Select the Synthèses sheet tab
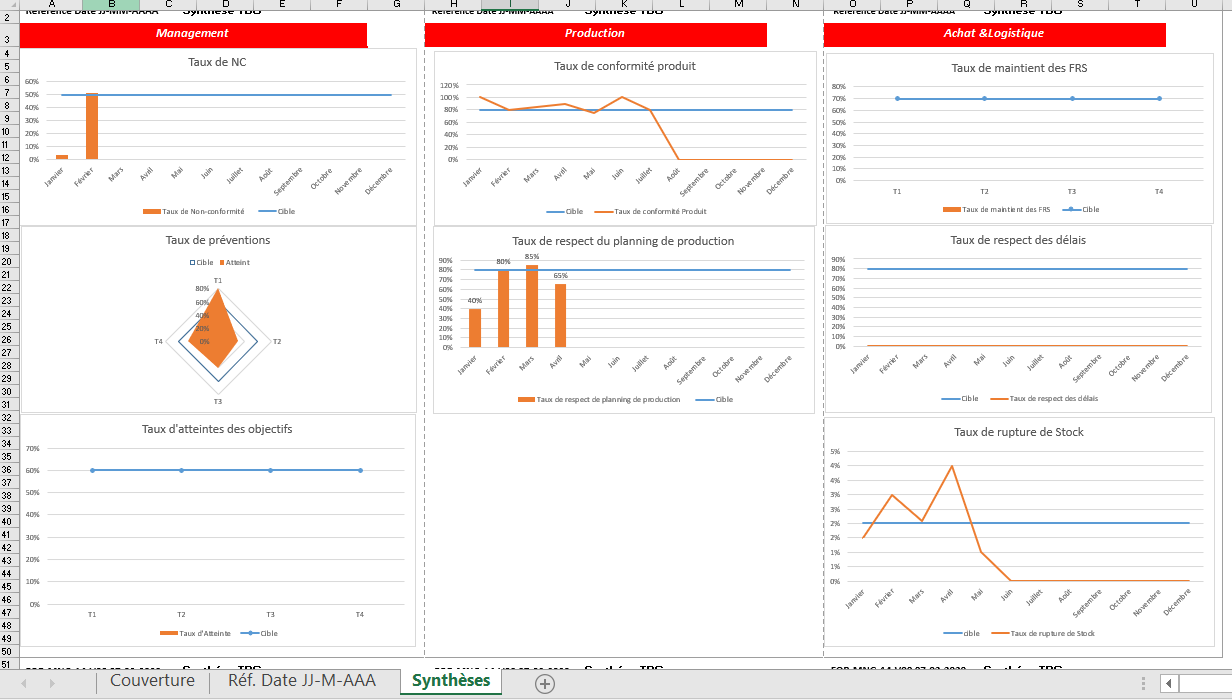The height and width of the screenshot is (700, 1232). [451, 681]
